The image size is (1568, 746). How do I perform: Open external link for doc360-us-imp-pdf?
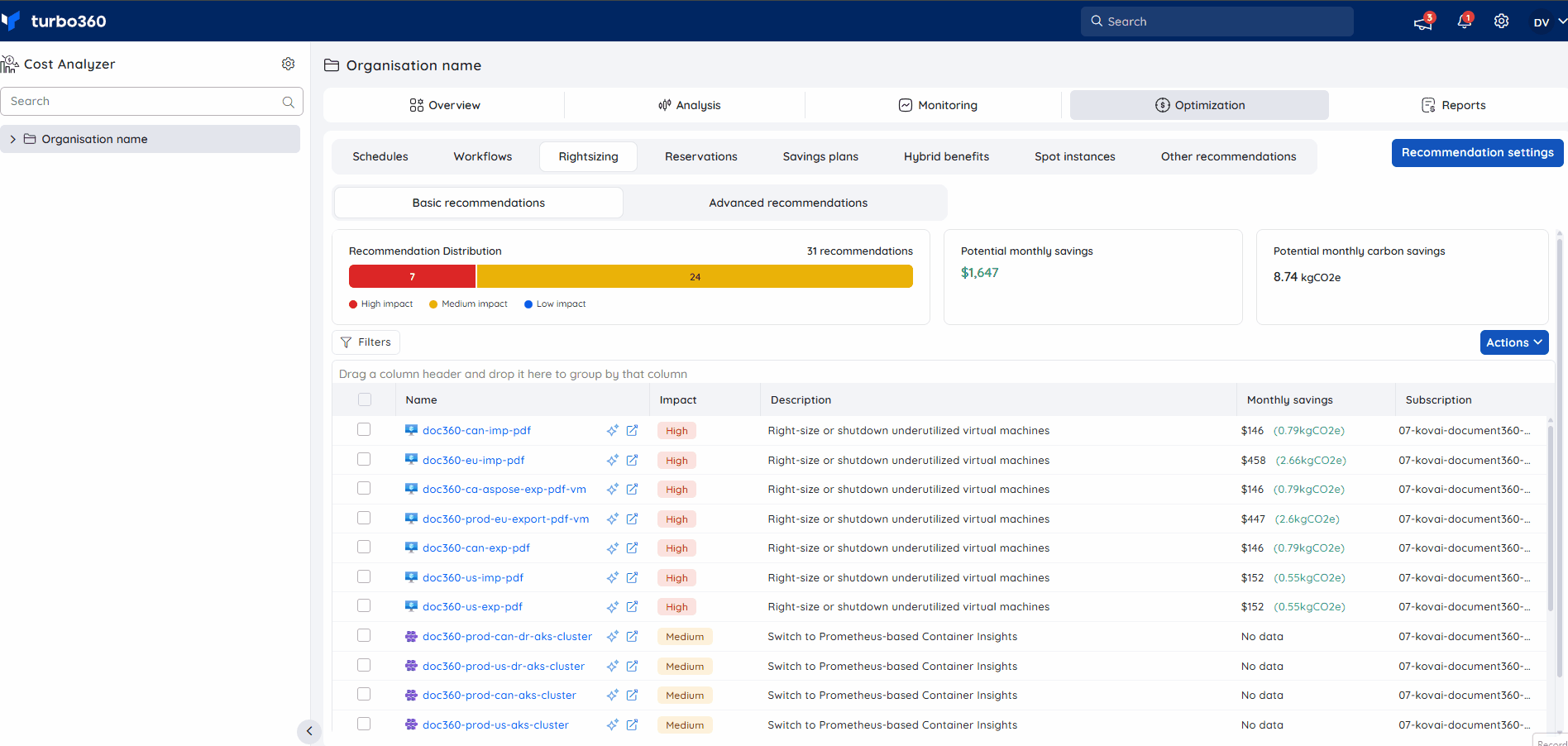point(632,578)
